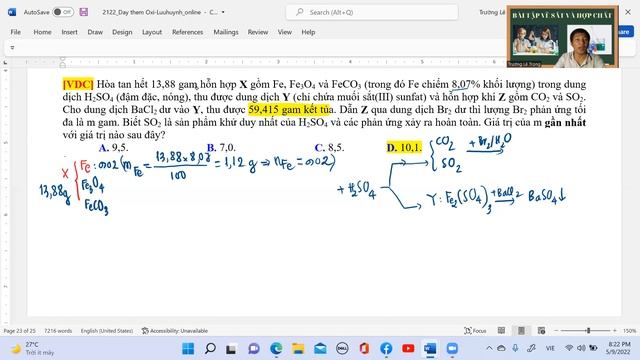Expand hidden system tray icons chevron
The image size is (640, 360).
[489, 348]
